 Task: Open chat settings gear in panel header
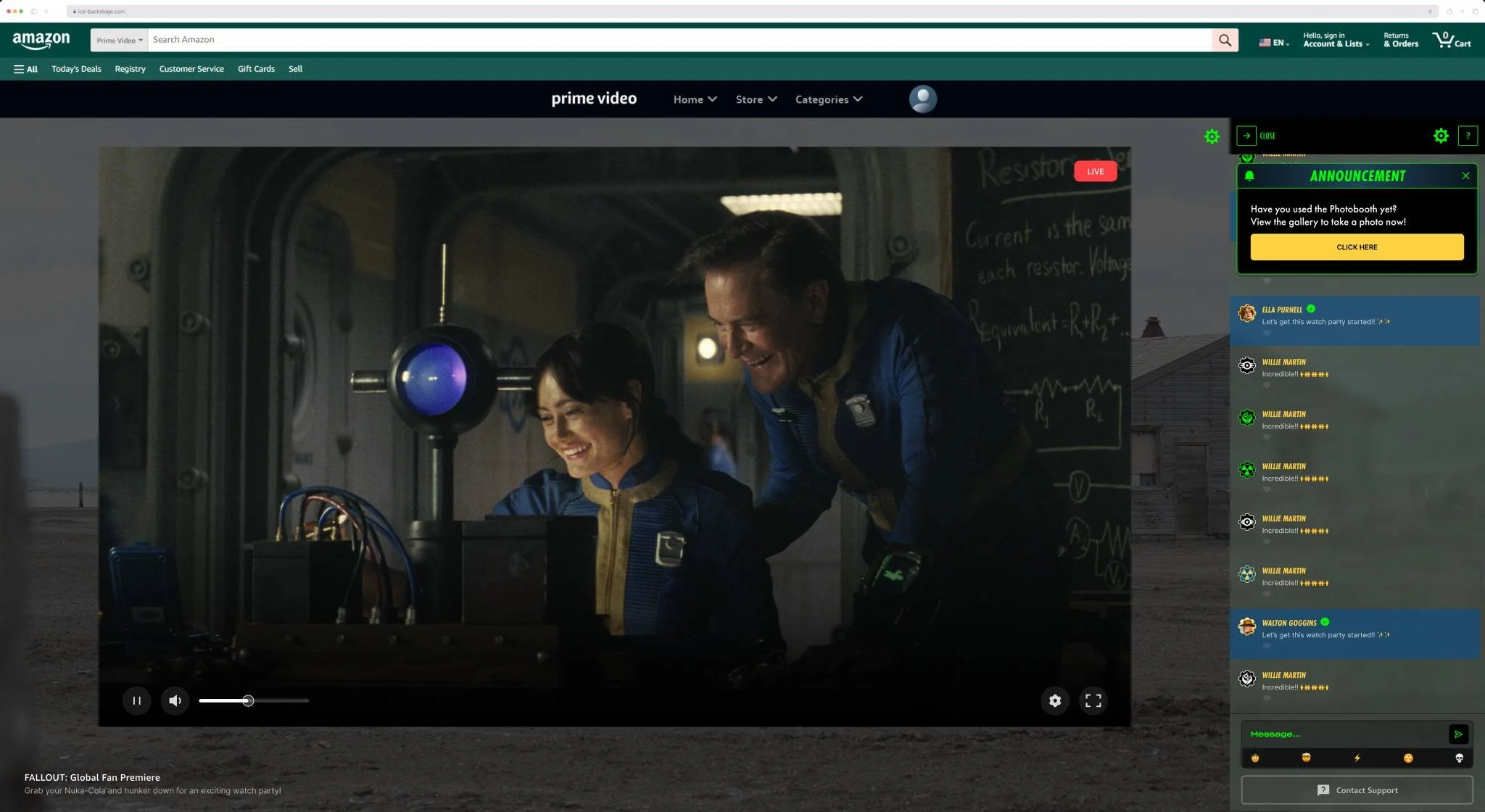(x=1441, y=136)
